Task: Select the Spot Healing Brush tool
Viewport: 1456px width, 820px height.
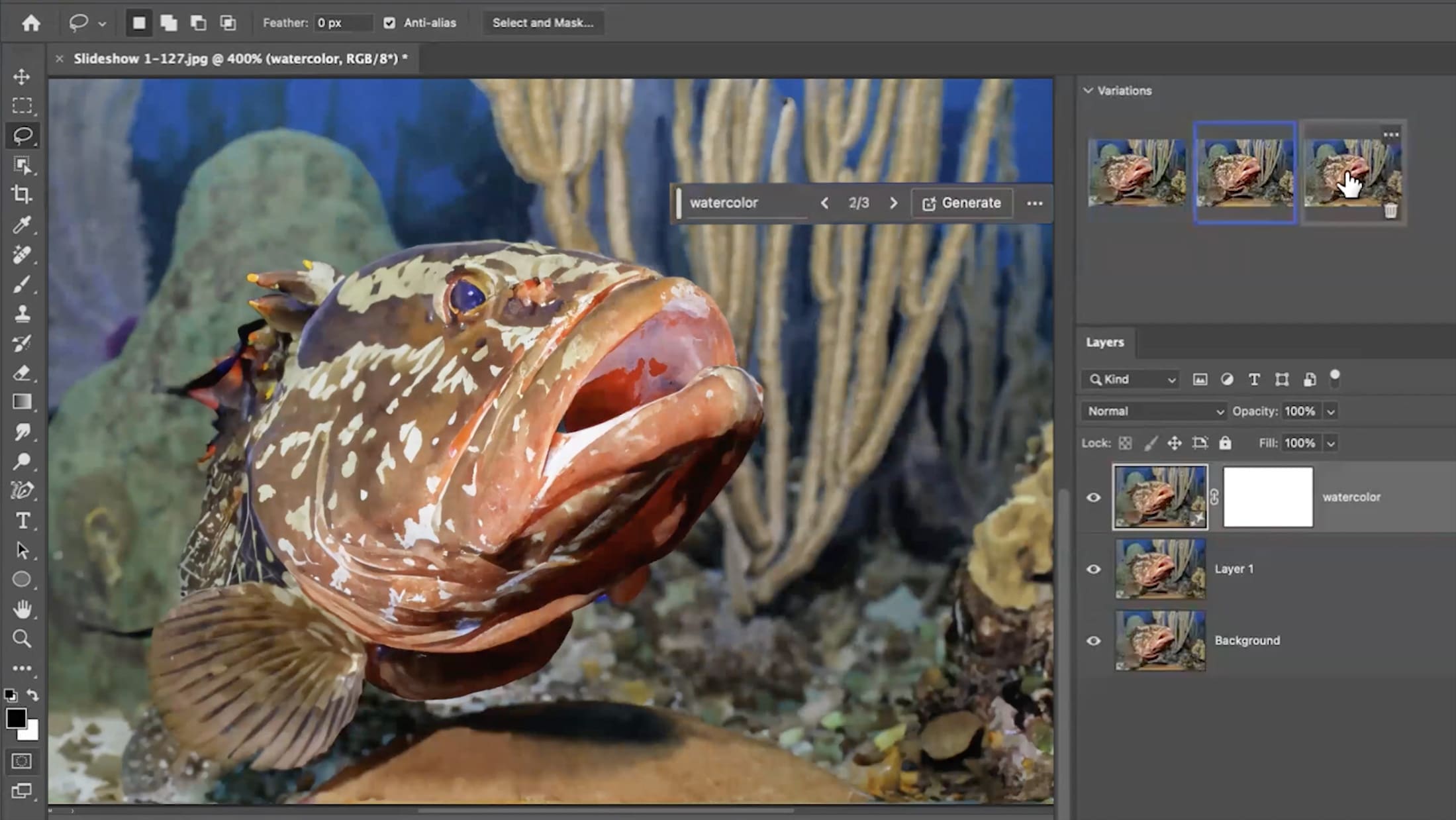Action: pos(22,255)
